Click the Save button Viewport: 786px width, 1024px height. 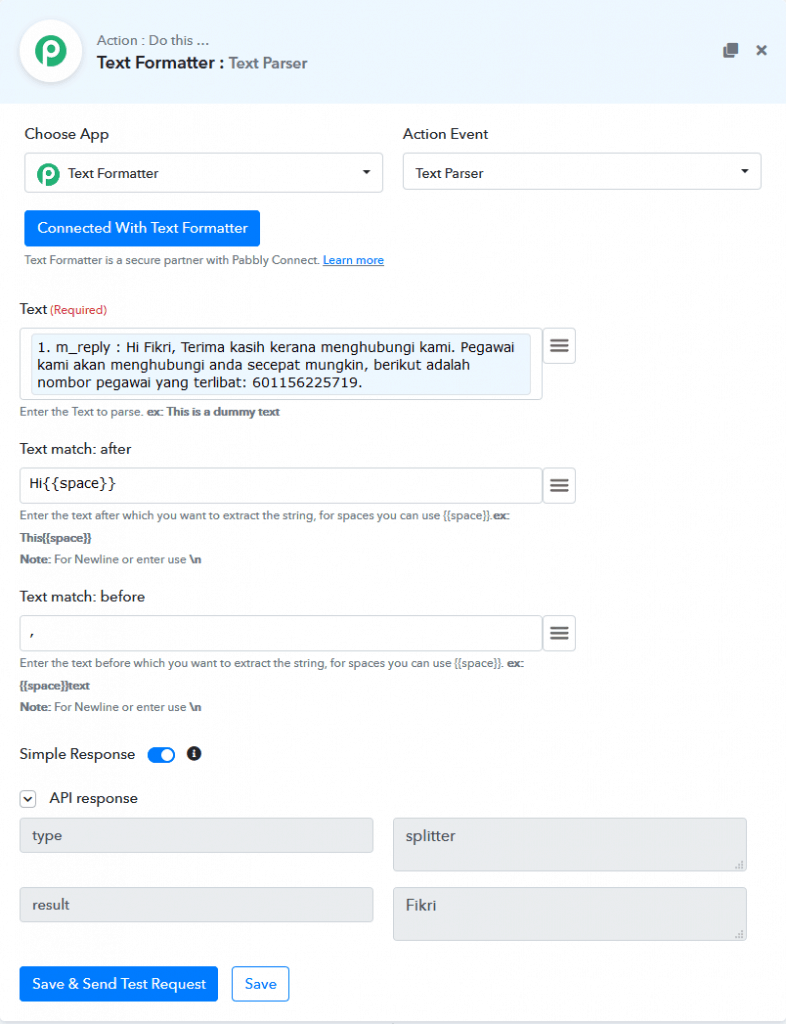pos(260,984)
